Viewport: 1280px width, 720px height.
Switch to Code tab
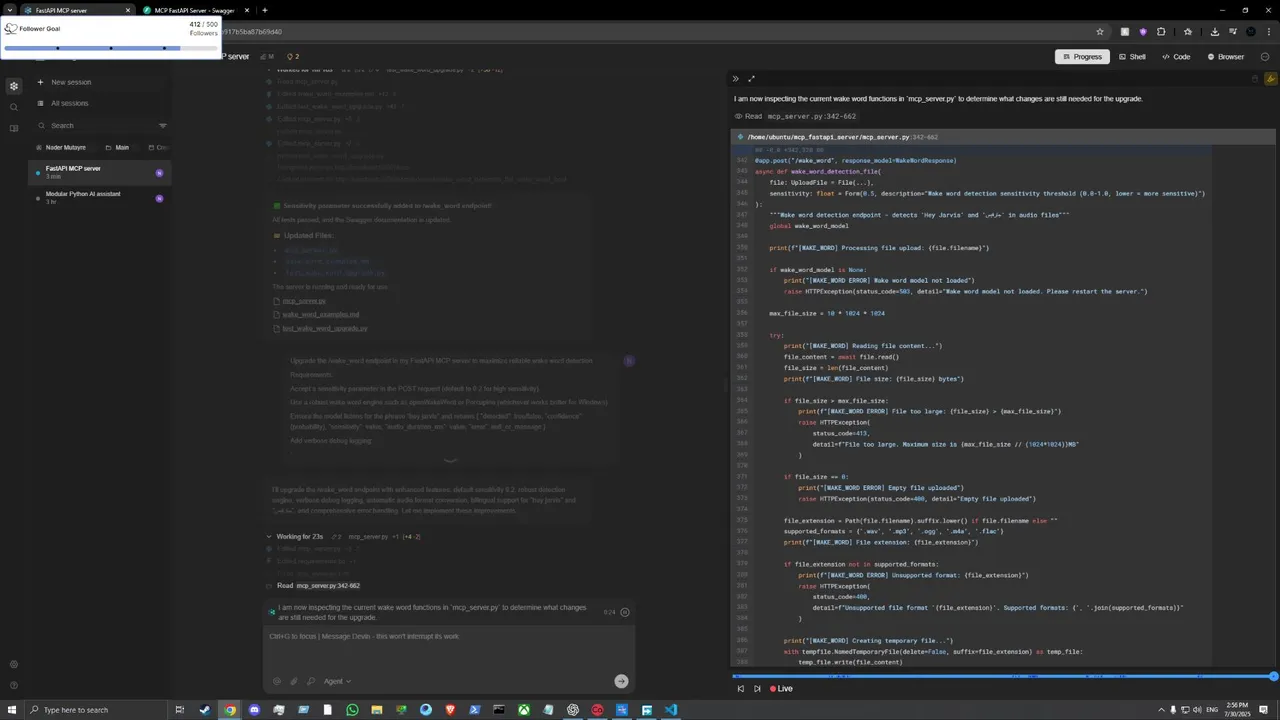tap(1176, 57)
